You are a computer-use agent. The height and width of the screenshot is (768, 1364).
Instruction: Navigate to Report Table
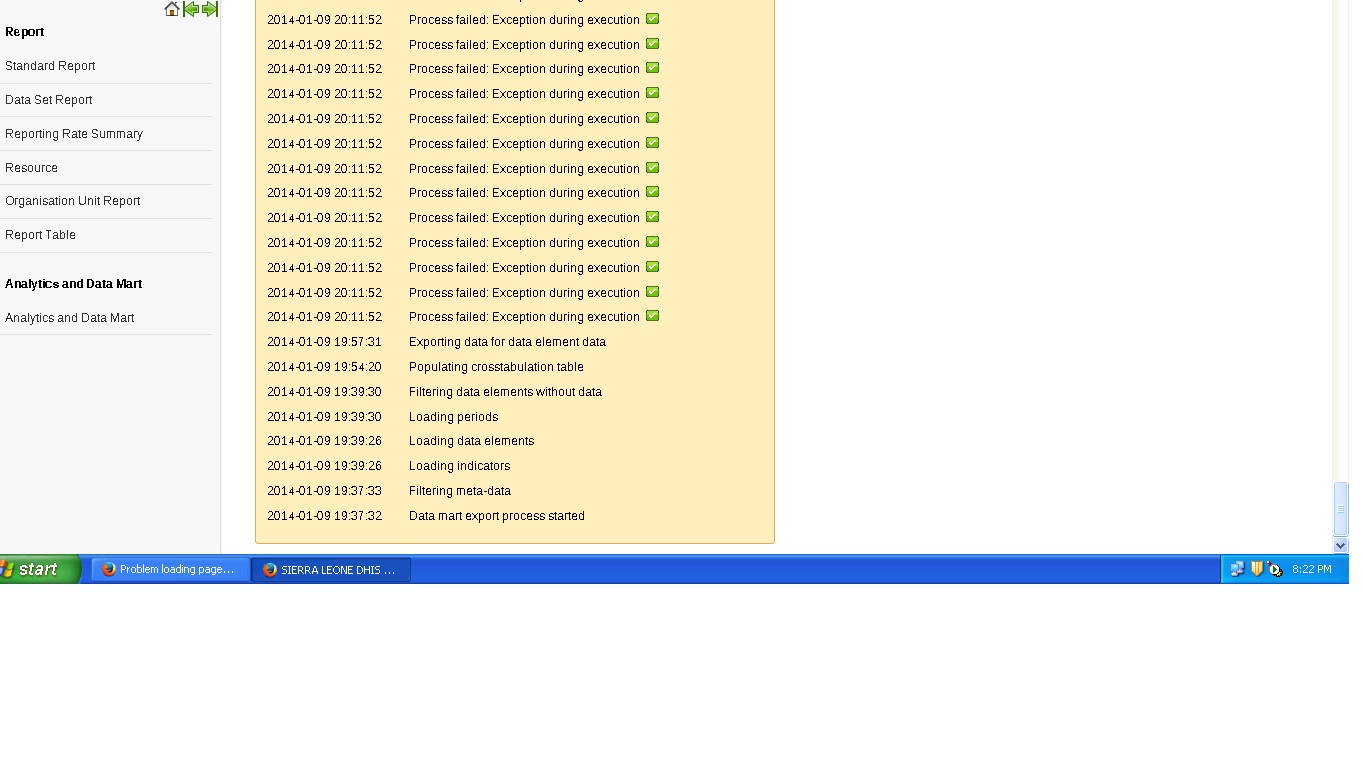(40, 235)
